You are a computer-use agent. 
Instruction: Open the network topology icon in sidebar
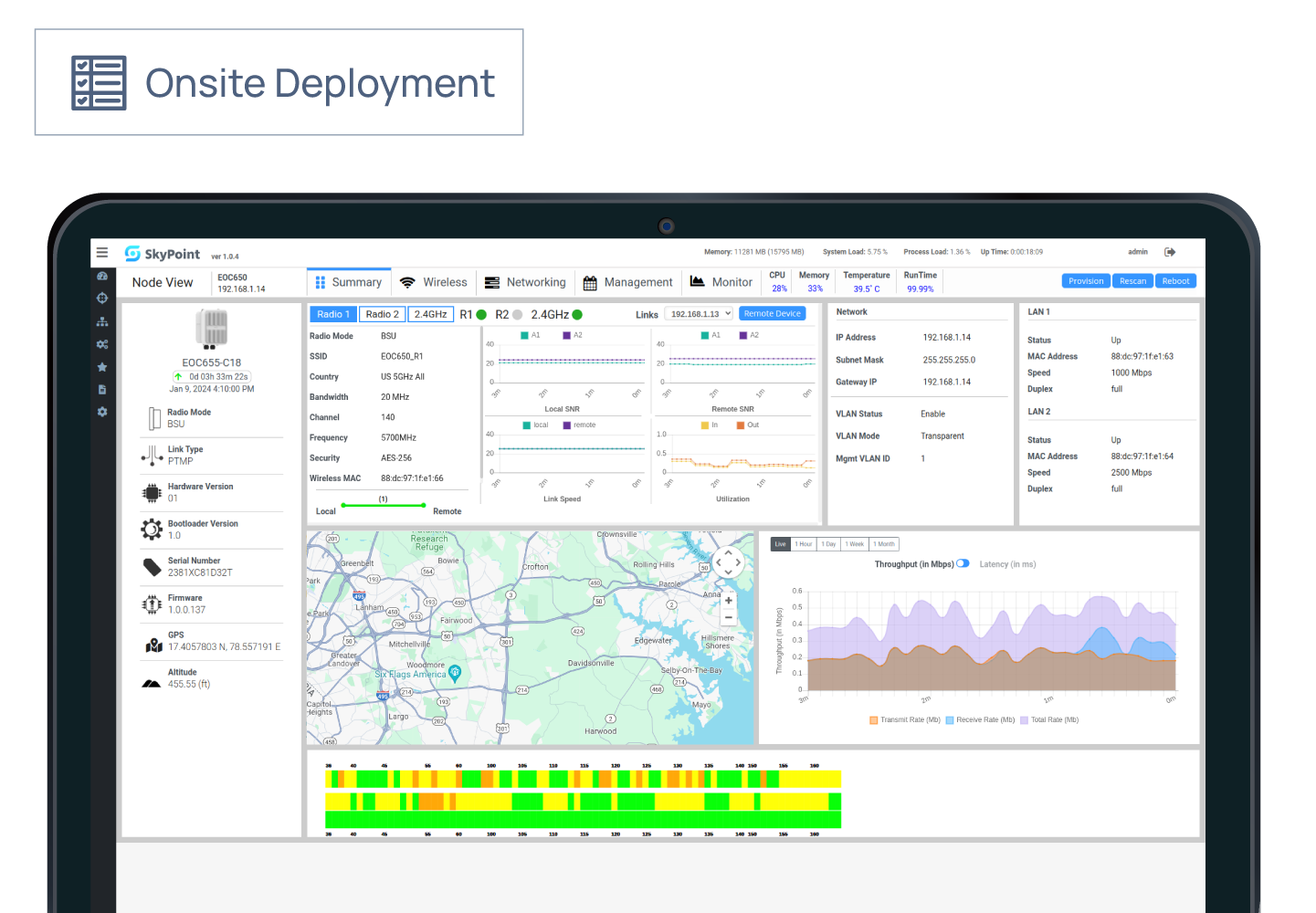pos(102,320)
